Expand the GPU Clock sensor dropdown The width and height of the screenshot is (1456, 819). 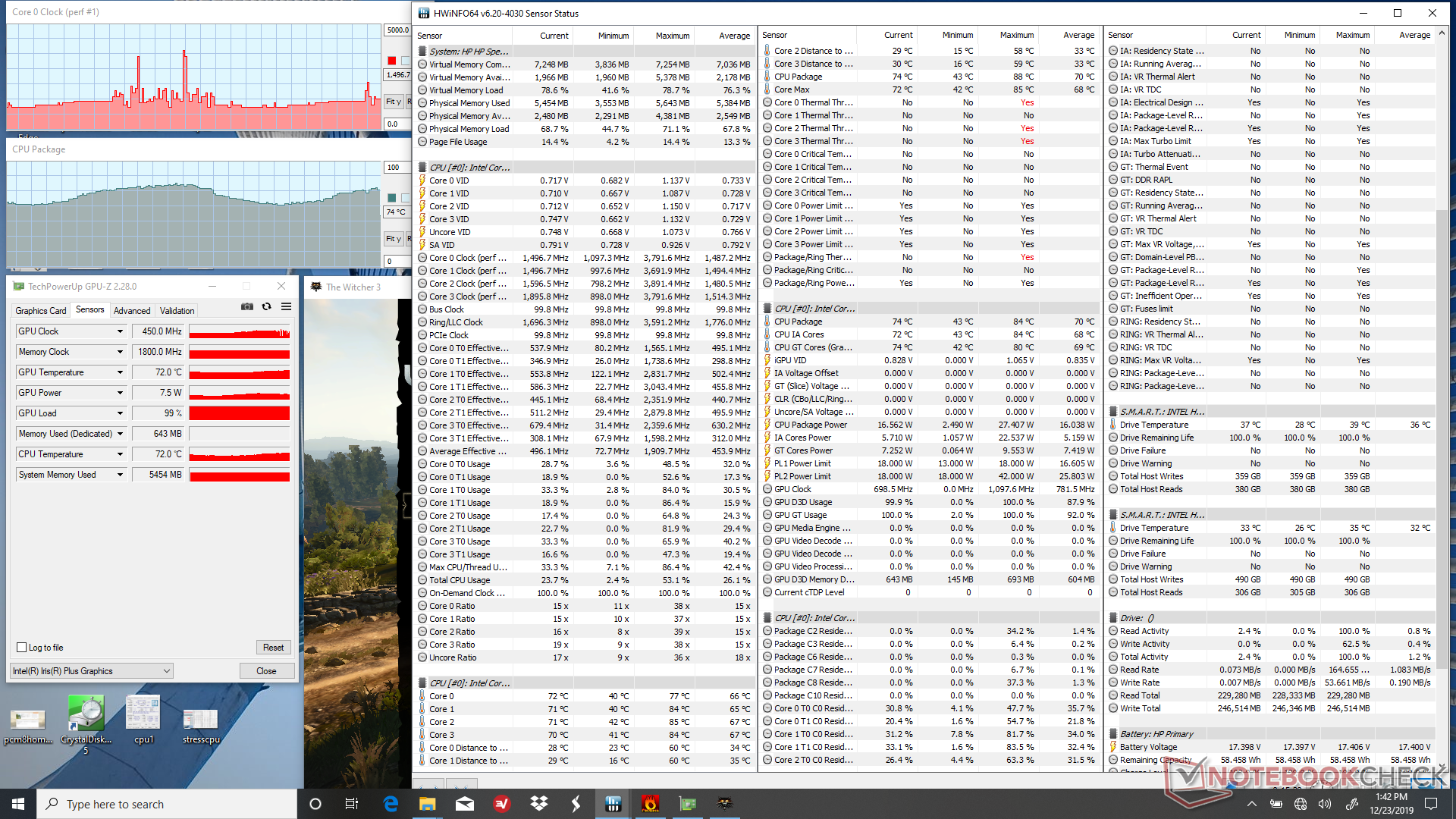120,331
